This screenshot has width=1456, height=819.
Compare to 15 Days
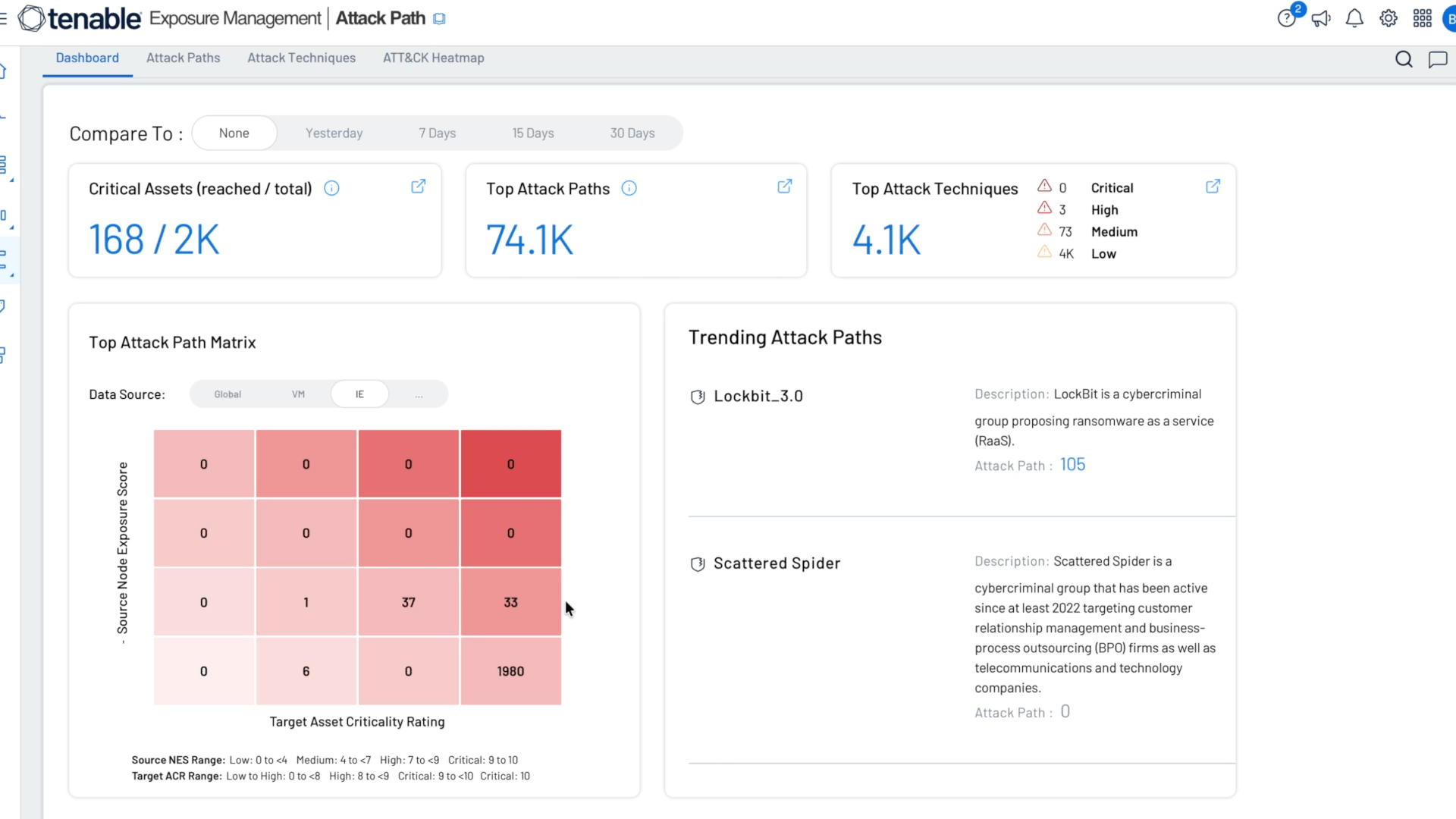coord(533,133)
